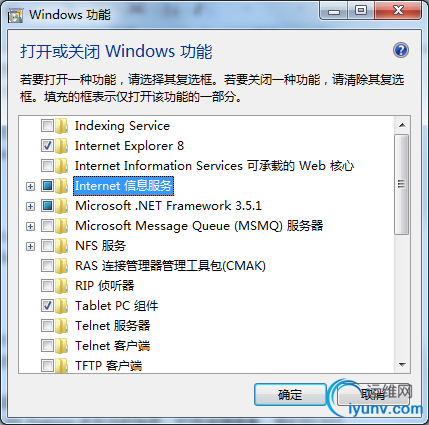Uncheck the Internet Explorer 8 checkbox
This screenshot has width=429, height=425.
tap(47, 146)
